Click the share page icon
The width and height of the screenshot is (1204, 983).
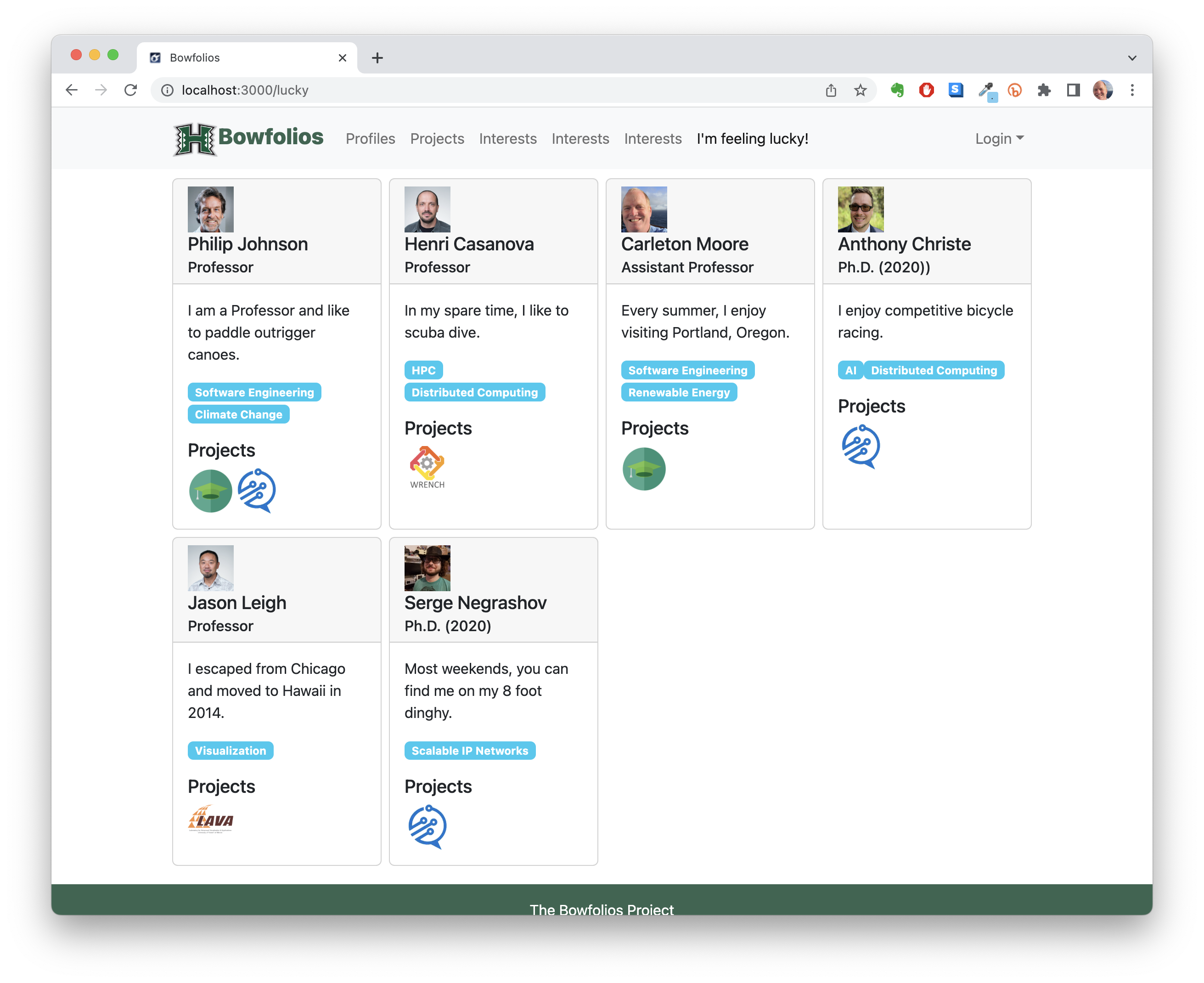point(830,90)
